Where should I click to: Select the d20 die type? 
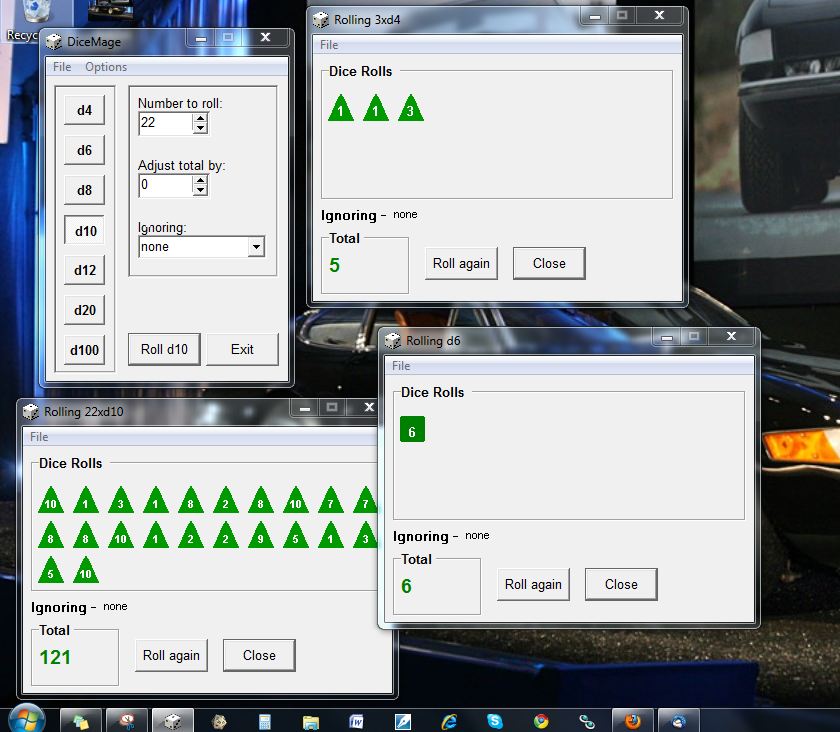[x=84, y=310]
